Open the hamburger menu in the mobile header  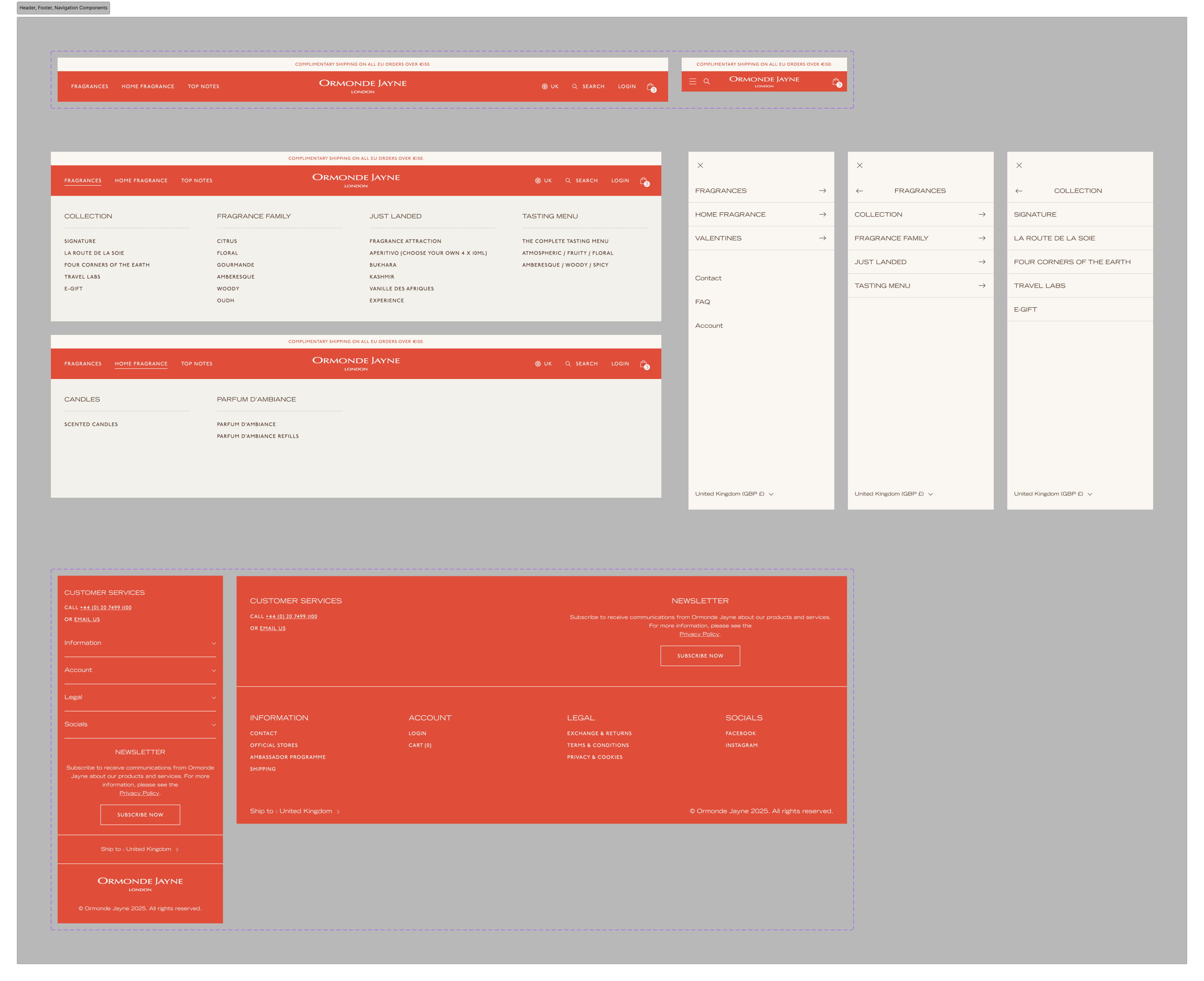pos(692,81)
